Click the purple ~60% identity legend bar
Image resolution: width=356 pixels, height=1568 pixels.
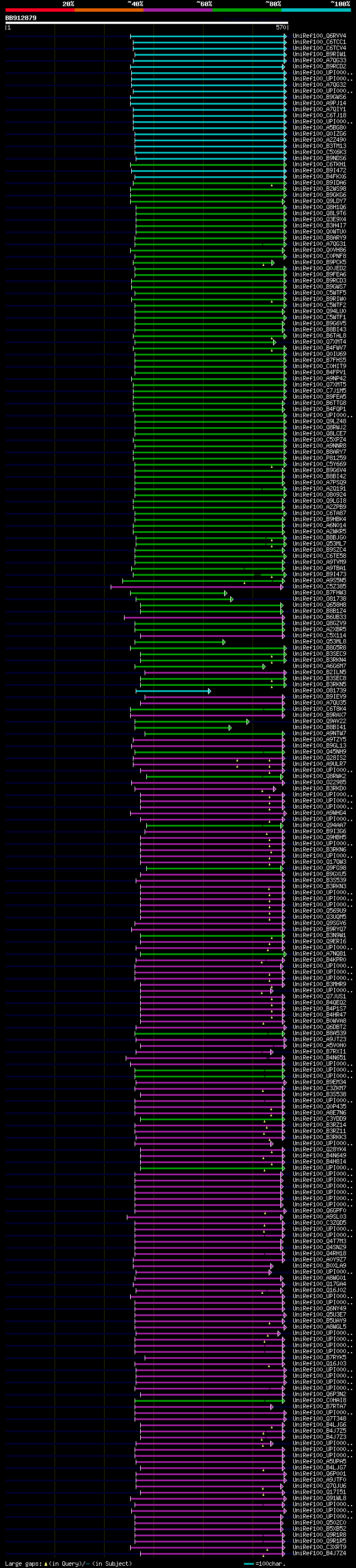179,10
